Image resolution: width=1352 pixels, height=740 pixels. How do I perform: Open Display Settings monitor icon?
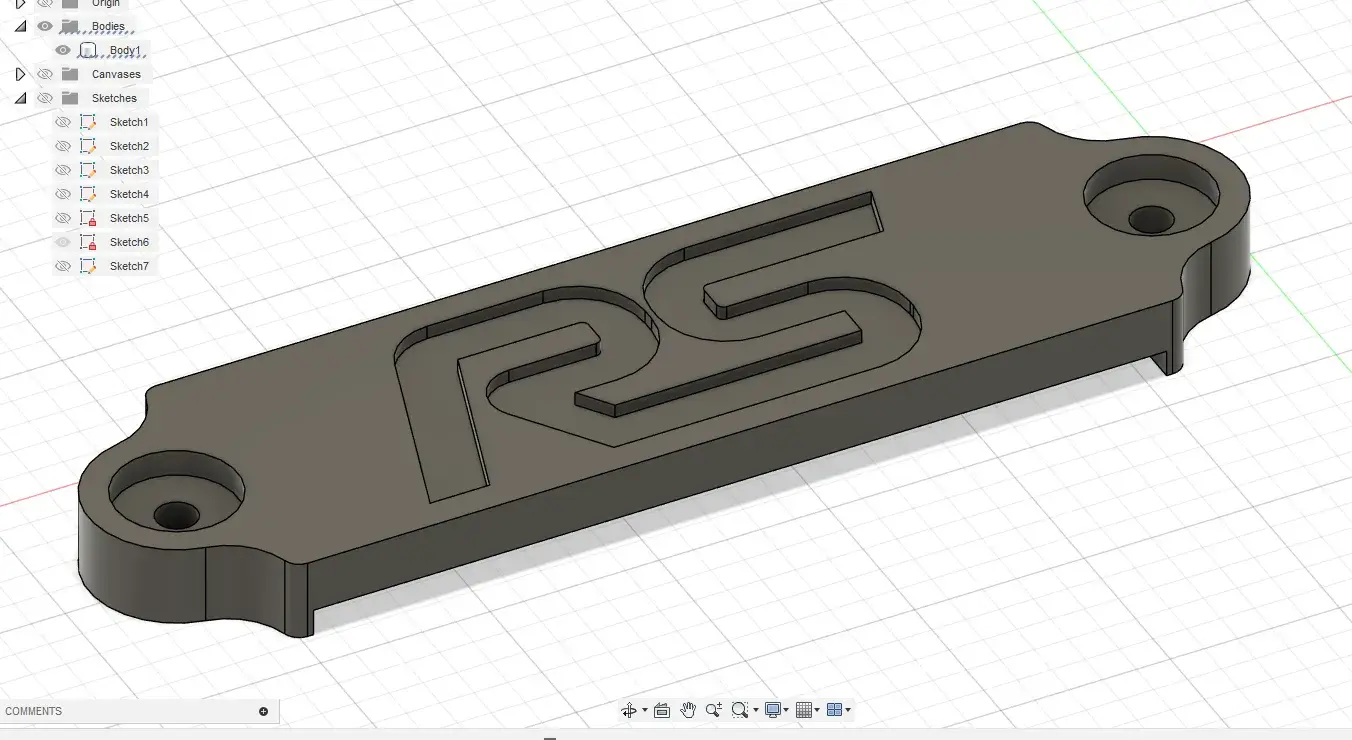click(x=772, y=710)
